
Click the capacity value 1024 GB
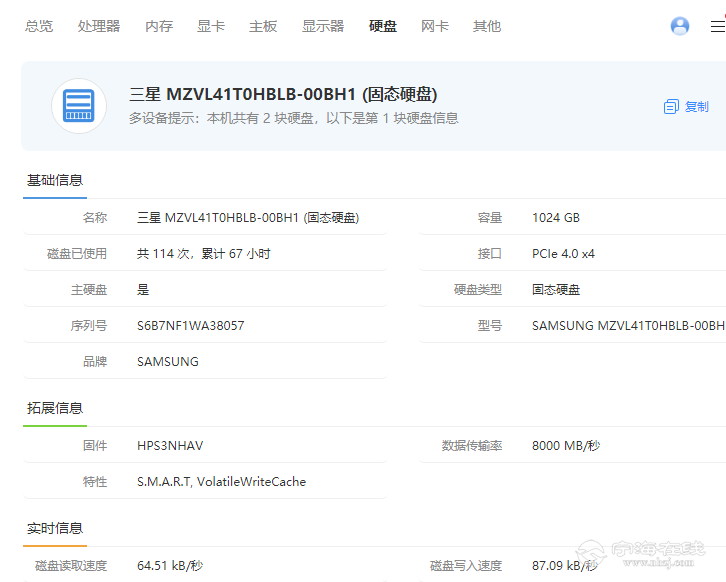(556, 218)
